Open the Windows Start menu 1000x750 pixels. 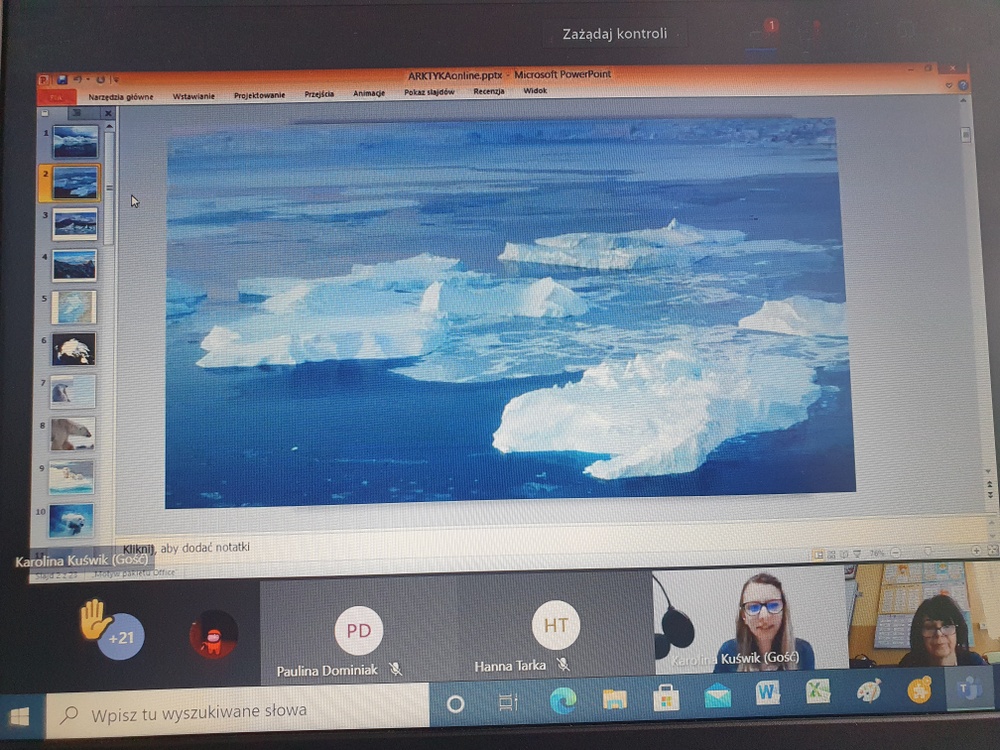tap(19, 717)
